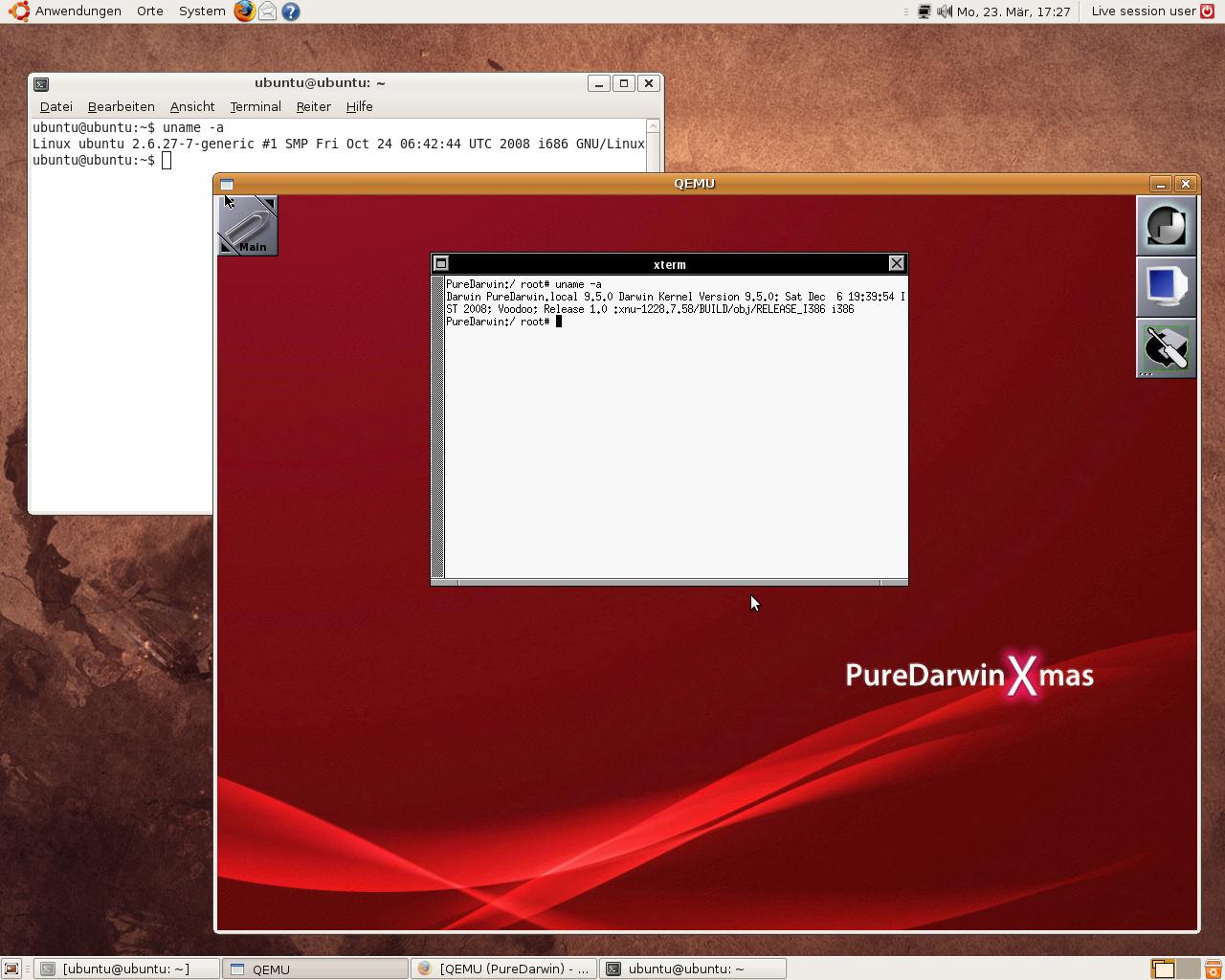Switch to the second workspace in the switcher
This screenshot has width=1225, height=980.
[1188, 969]
